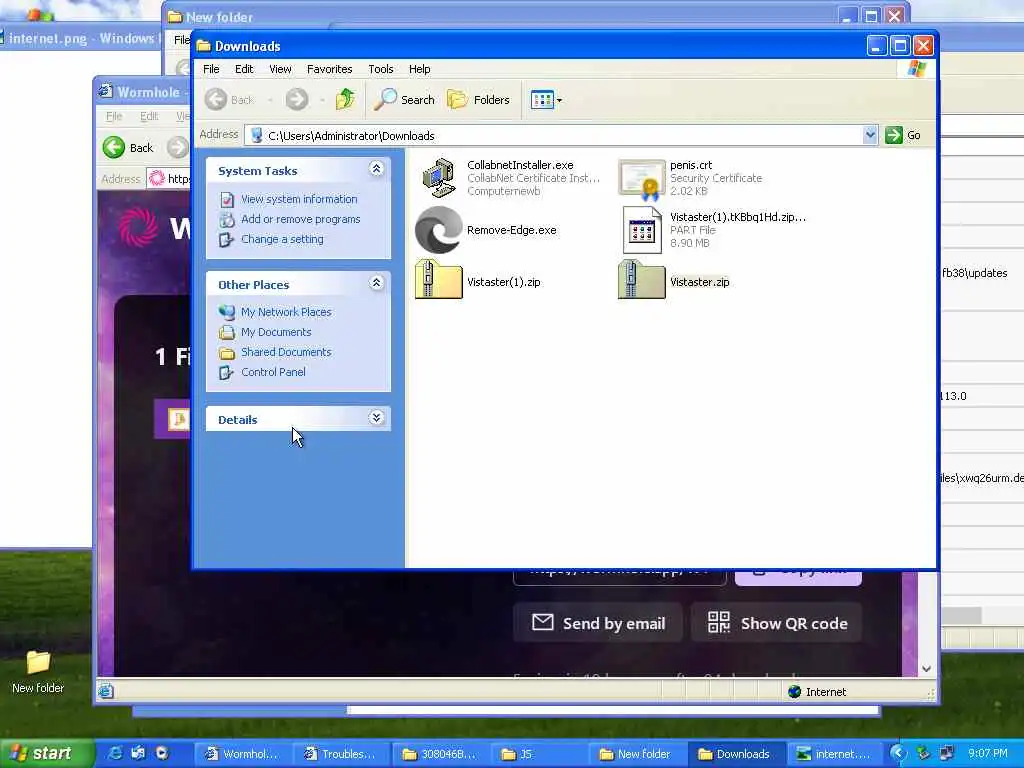Screen dimensions: 1024x768
Task: Open the Back history dropdown arrow
Action: coord(269,100)
